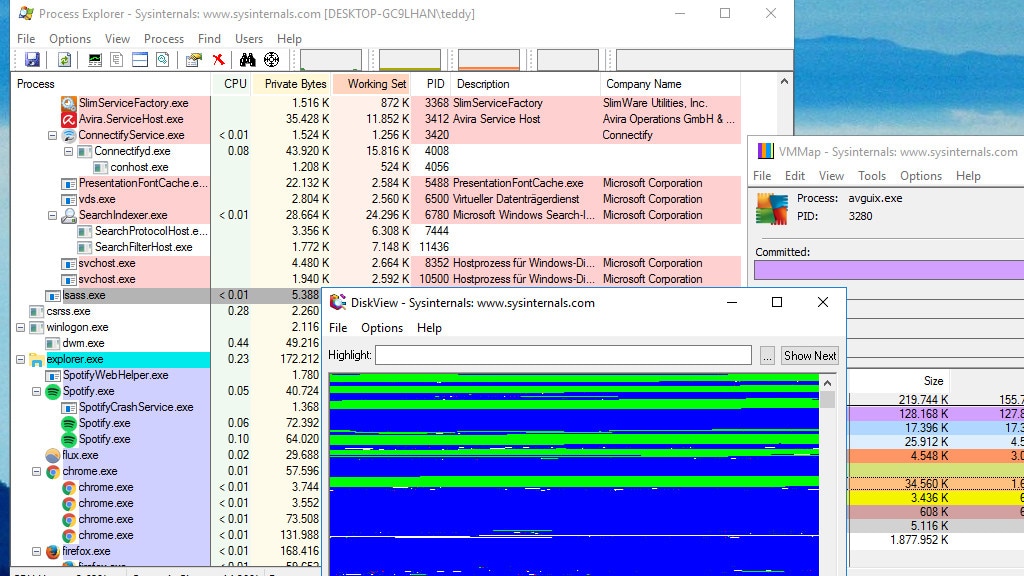Click the commit history mini graph in toolbar
This screenshot has height=576, width=1024.
[409, 60]
